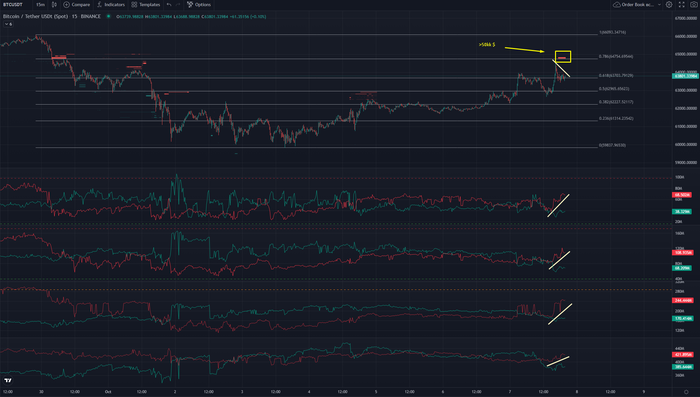This screenshot has height=397, width=700.
Task: Click the green market status dot
Action: [108, 17]
